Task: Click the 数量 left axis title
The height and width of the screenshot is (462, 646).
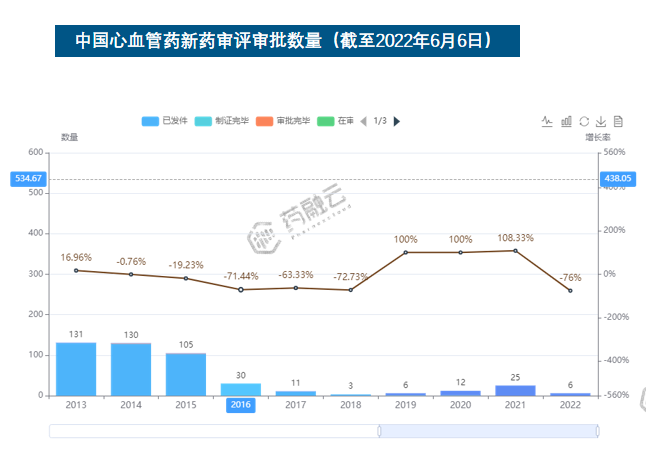Action: (70, 137)
